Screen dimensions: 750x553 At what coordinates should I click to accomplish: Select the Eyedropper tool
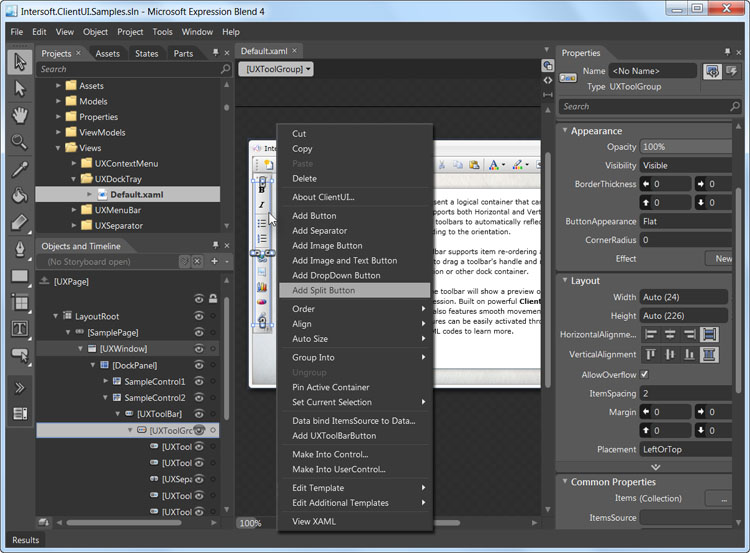[x=20, y=169]
